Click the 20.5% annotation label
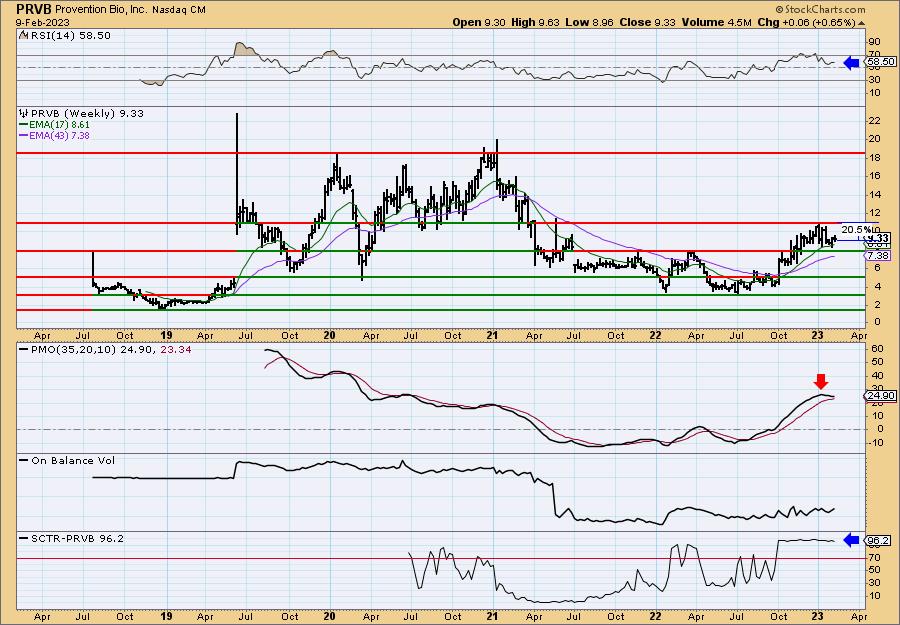Screen dimensions: 900x625 tap(856, 230)
